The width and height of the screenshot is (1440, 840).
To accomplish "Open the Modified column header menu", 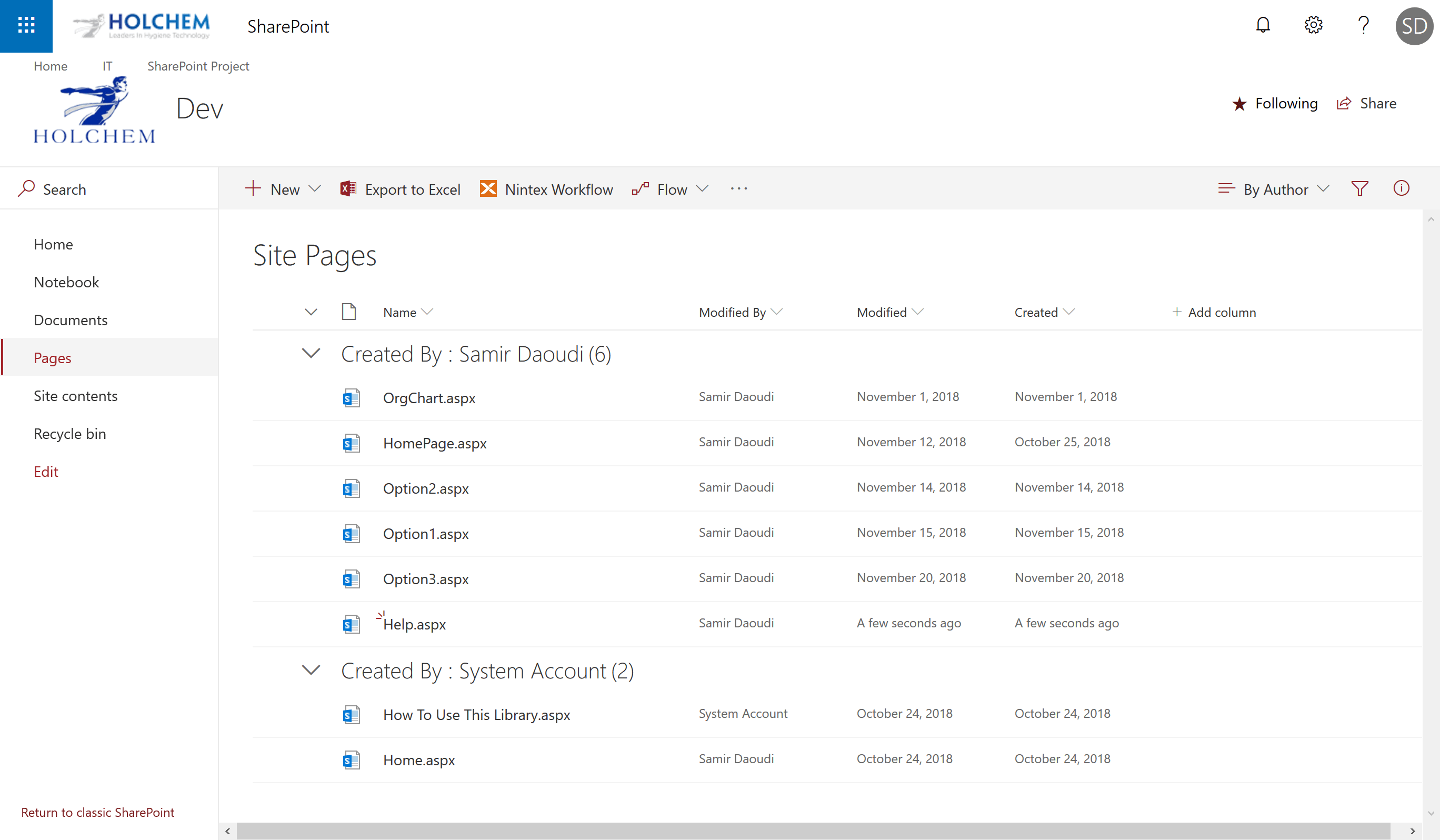I will click(x=889, y=313).
